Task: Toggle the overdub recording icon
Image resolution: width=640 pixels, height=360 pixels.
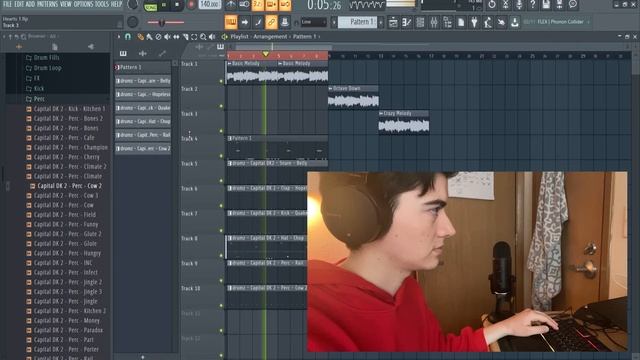Action: [x=271, y=4]
